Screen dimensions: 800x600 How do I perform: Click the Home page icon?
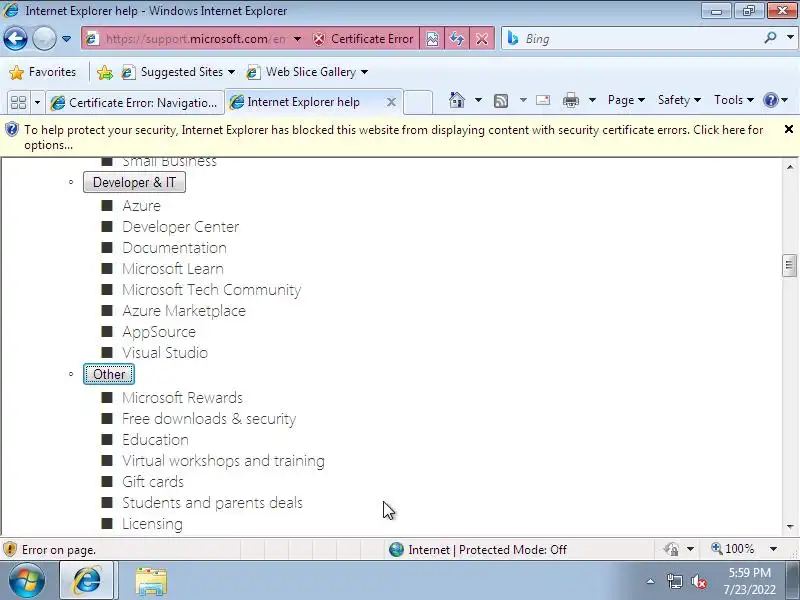tap(457, 100)
